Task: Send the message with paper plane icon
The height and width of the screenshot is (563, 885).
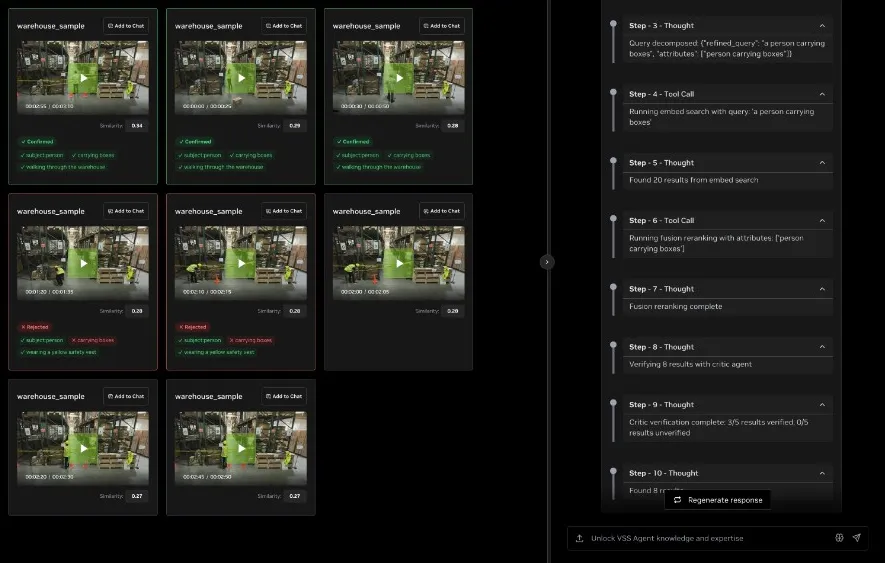Action: [x=856, y=538]
